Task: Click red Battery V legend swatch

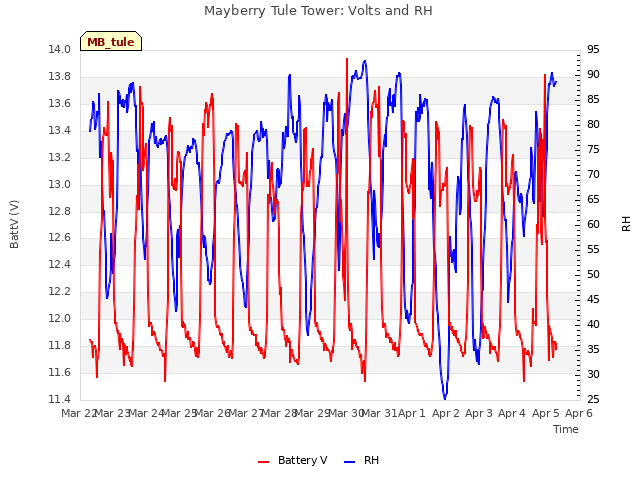Action: coord(264,462)
